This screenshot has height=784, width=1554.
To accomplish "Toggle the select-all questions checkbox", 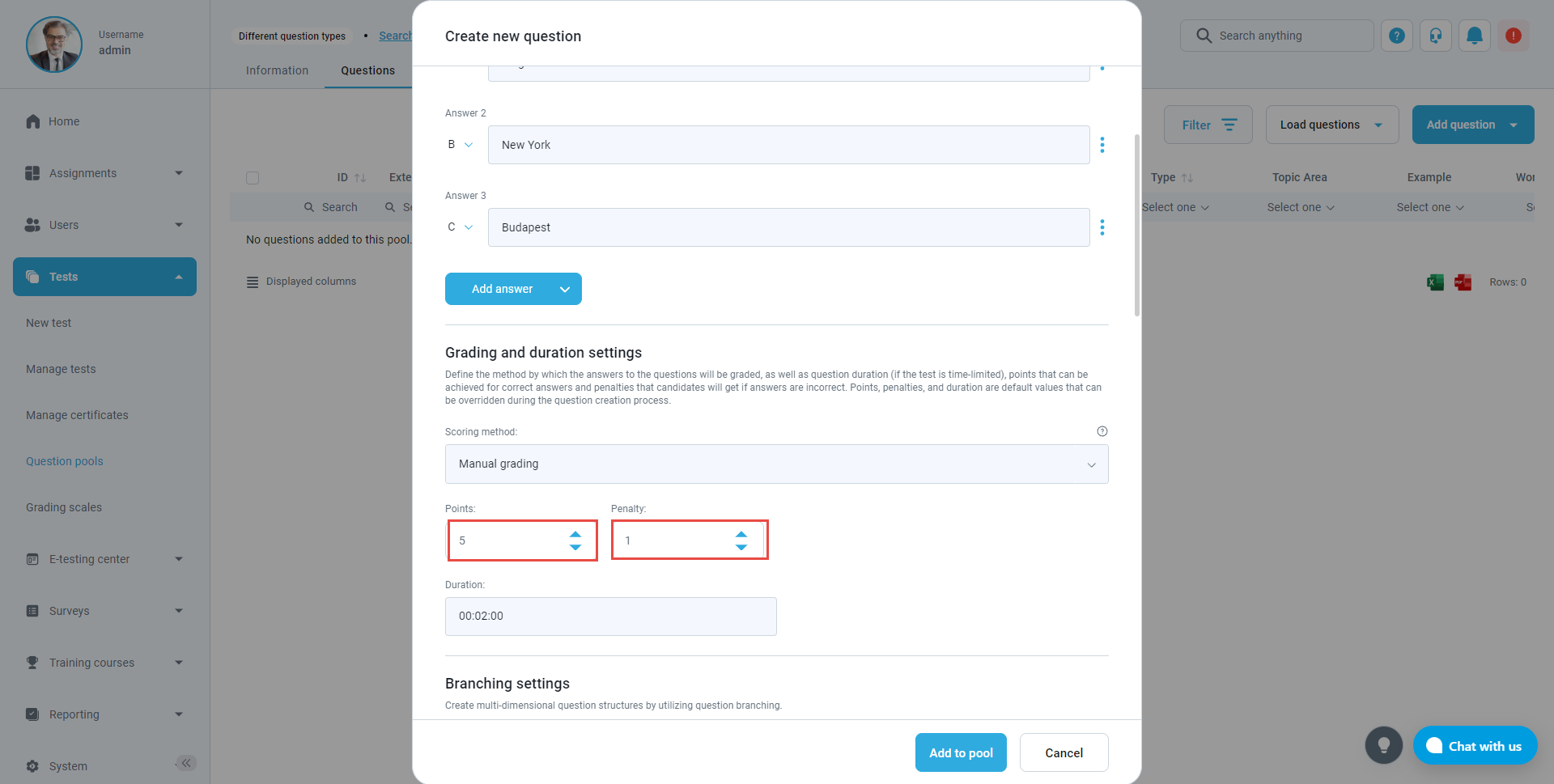I will click(x=253, y=178).
